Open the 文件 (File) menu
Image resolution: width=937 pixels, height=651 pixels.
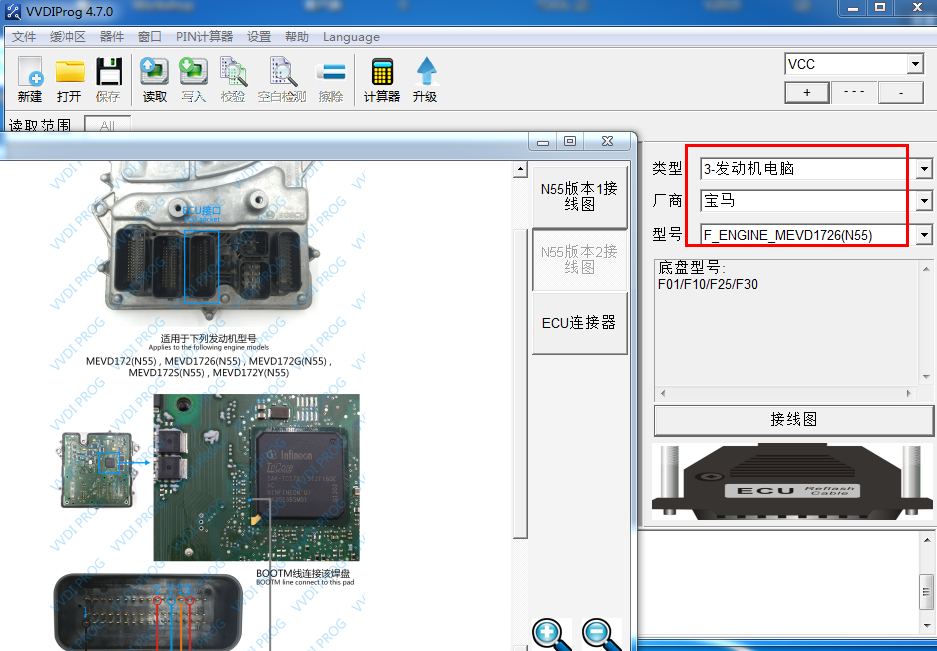point(24,37)
